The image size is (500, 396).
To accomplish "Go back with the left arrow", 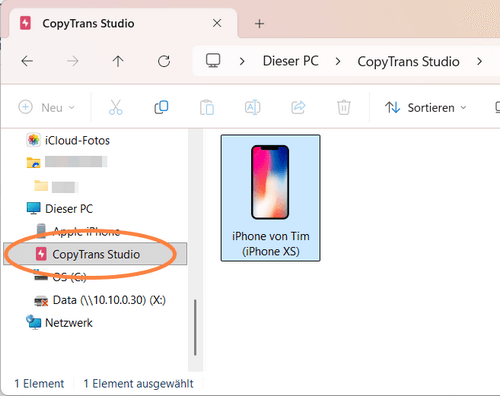I will (27, 61).
